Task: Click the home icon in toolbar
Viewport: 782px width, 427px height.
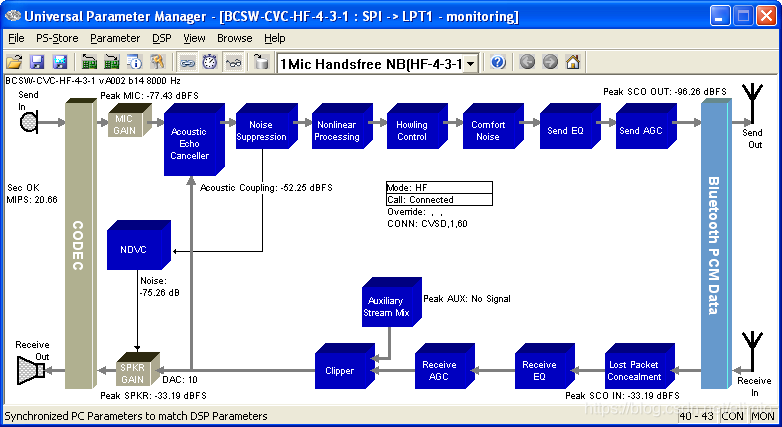Action: (x=573, y=62)
